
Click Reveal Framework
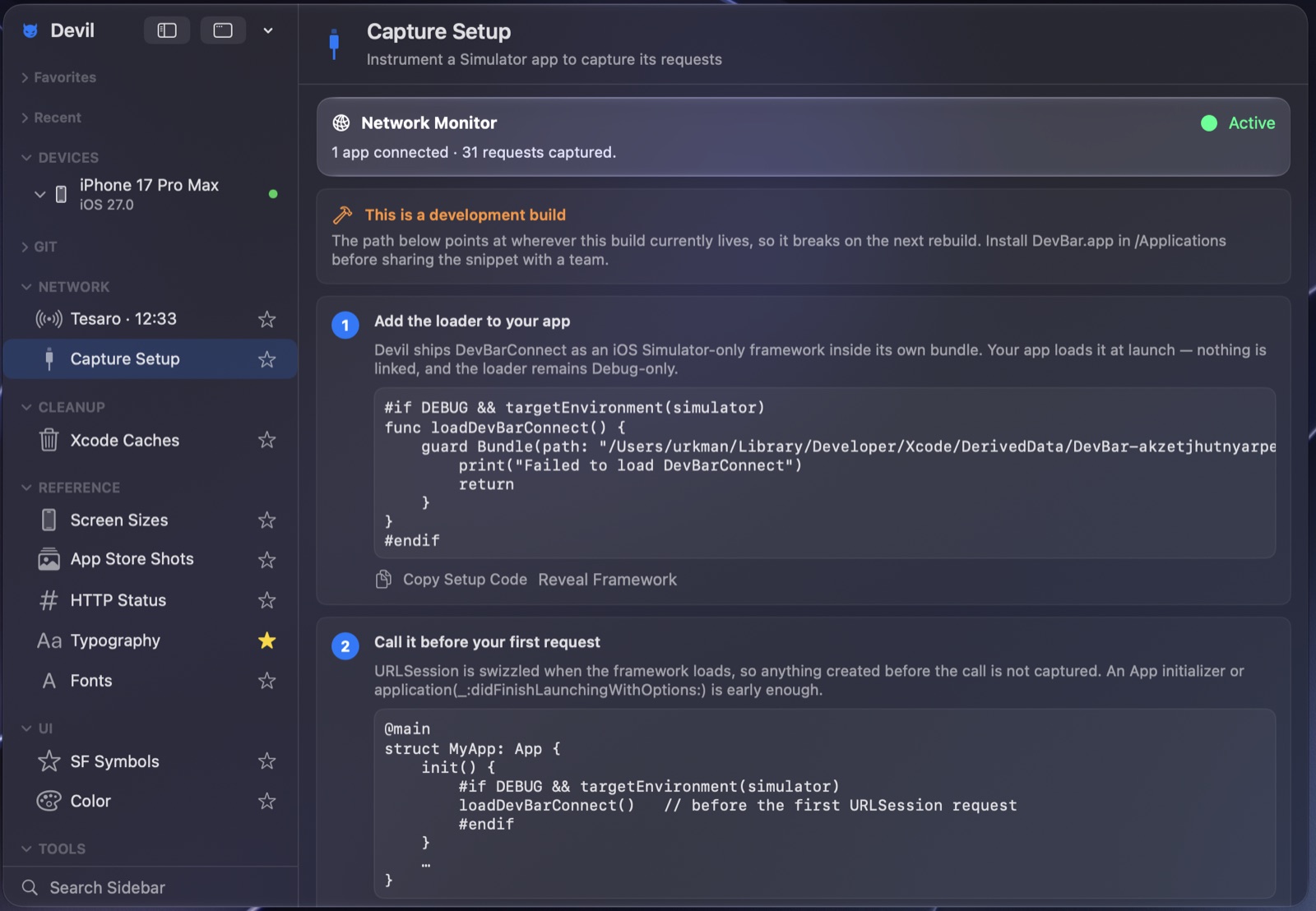point(608,580)
